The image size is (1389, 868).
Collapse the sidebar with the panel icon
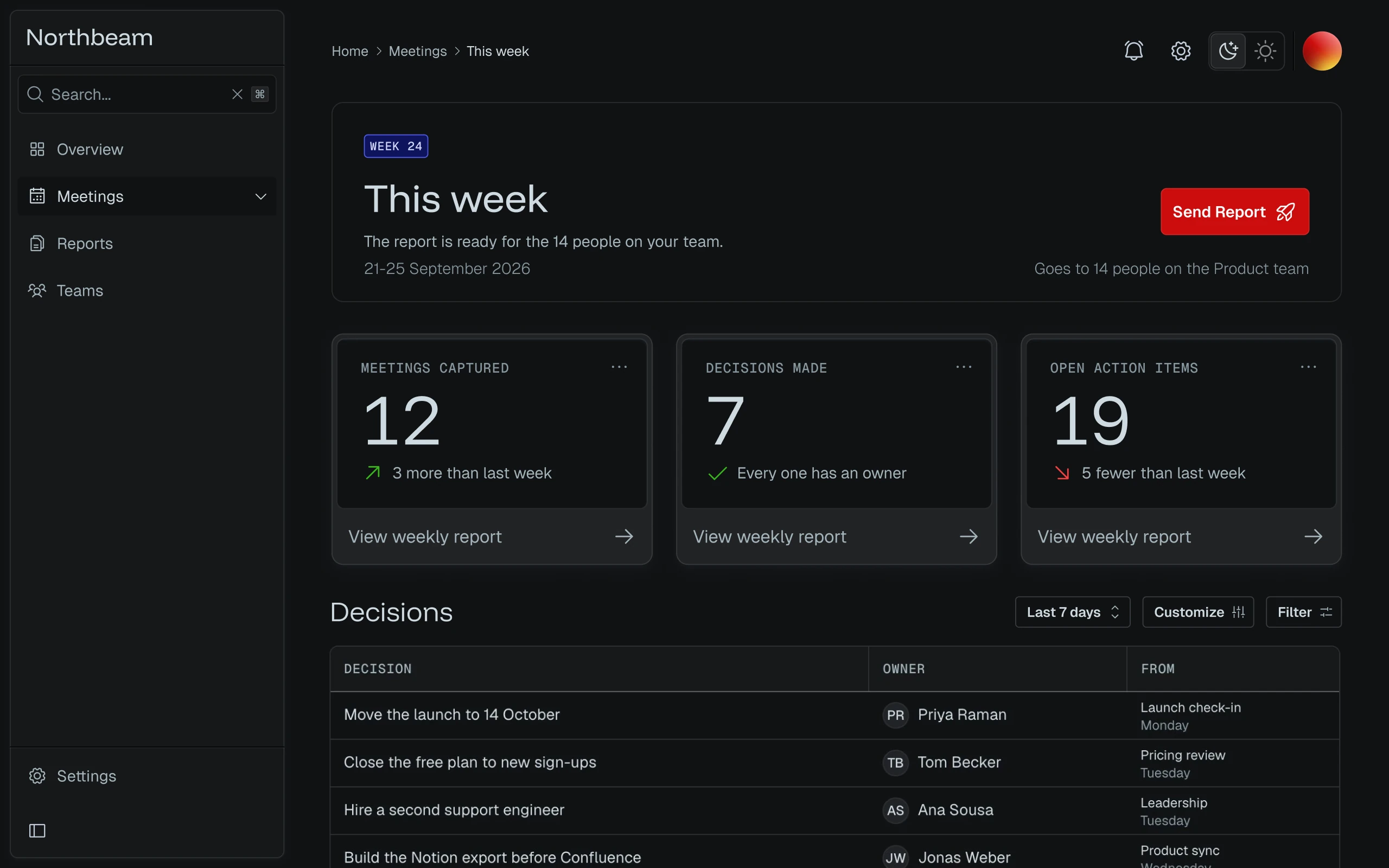[37, 830]
